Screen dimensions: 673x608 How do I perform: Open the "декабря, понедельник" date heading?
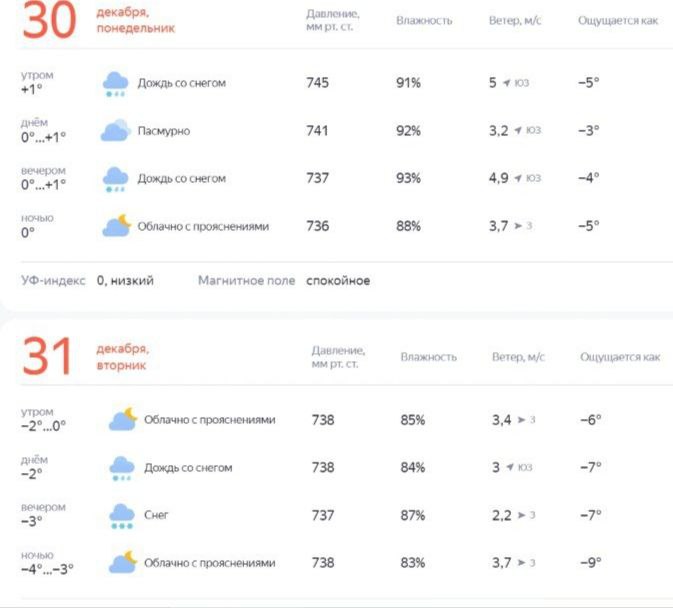[x=135, y=21]
